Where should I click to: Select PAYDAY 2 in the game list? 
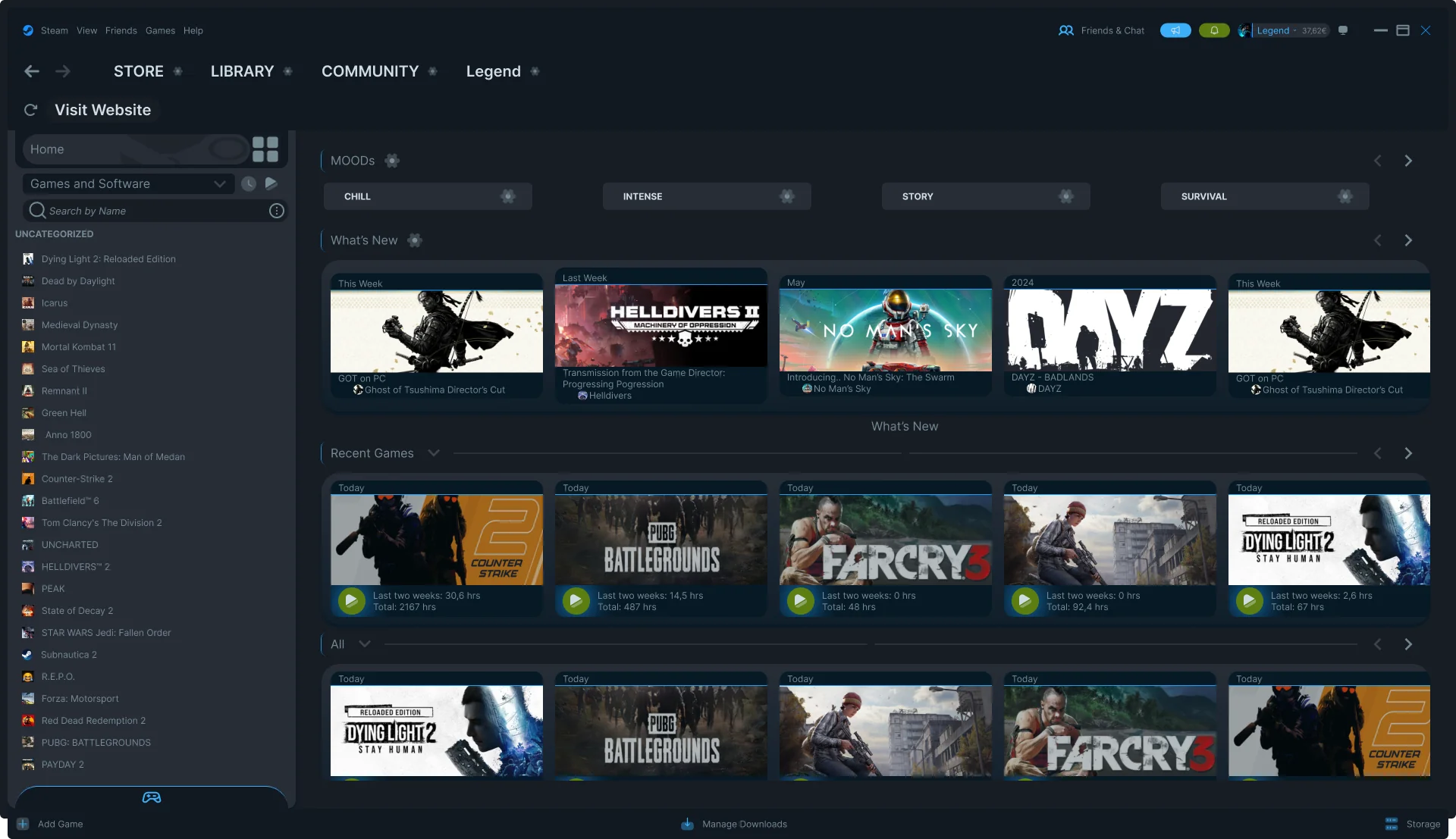coord(62,765)
